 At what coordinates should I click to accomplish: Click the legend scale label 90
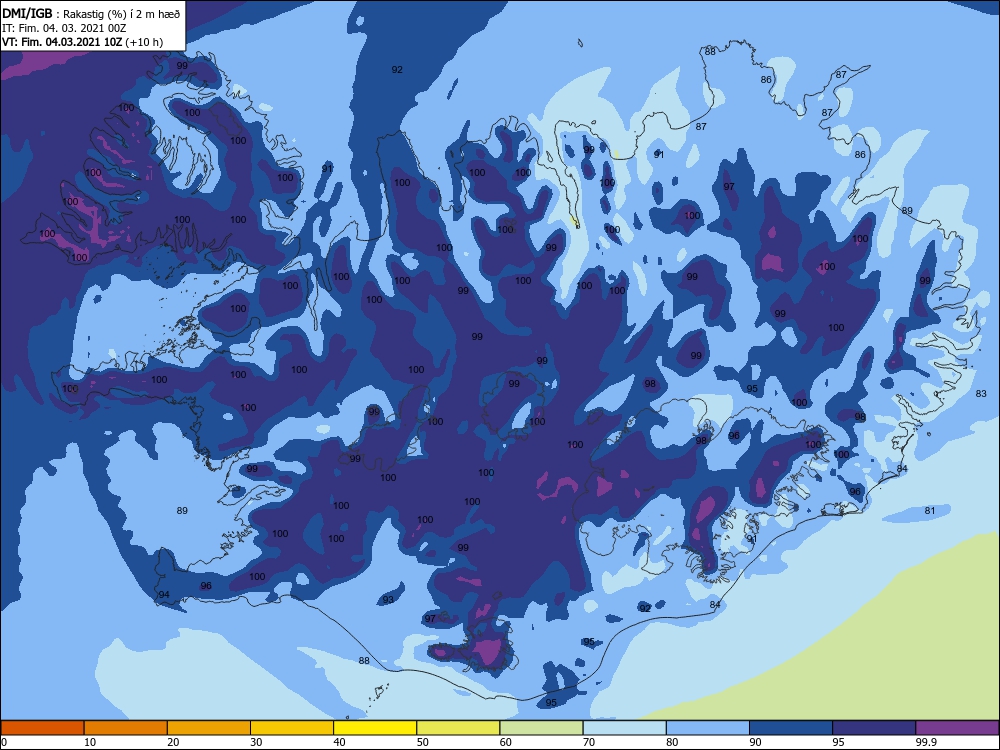[755, 742]
